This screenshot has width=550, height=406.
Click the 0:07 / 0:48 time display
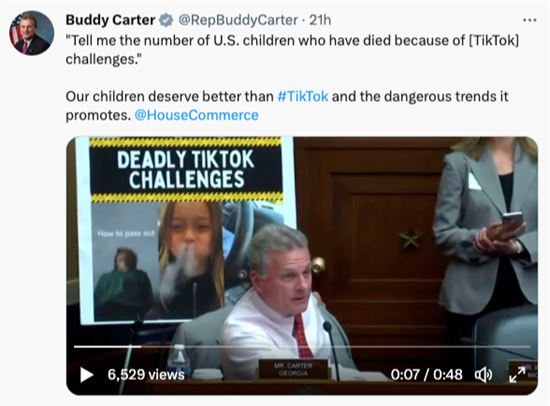tap(427, 375)
